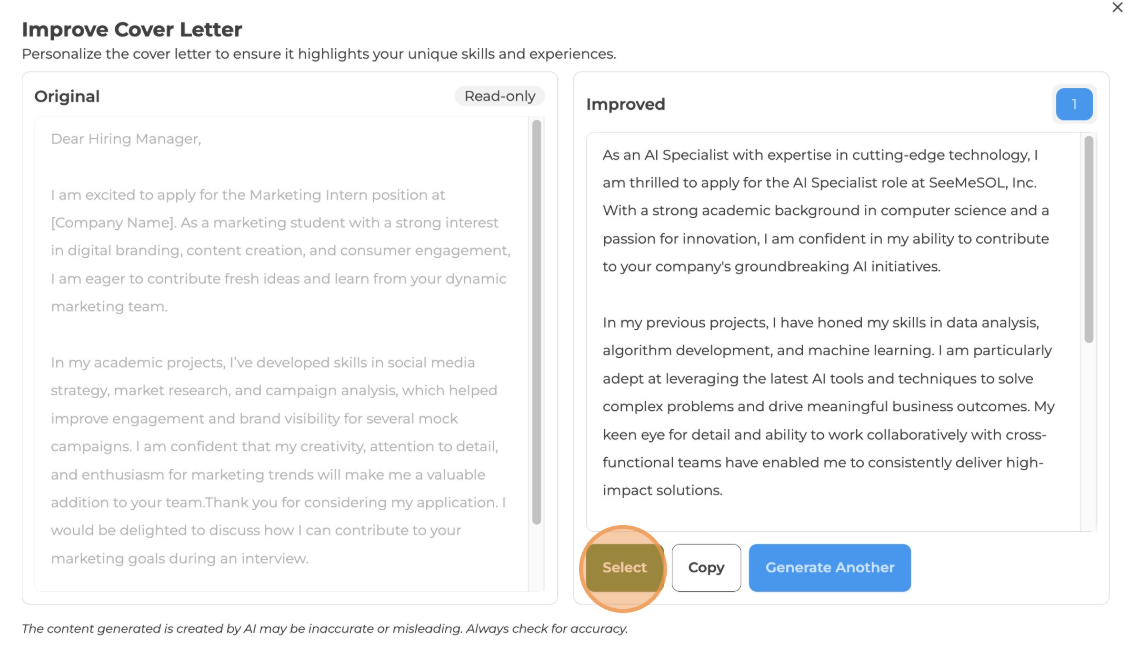Click paragraph starting 'I am excited to apply'
Viewport: 1130px width, 650px height.
point(278,250)
